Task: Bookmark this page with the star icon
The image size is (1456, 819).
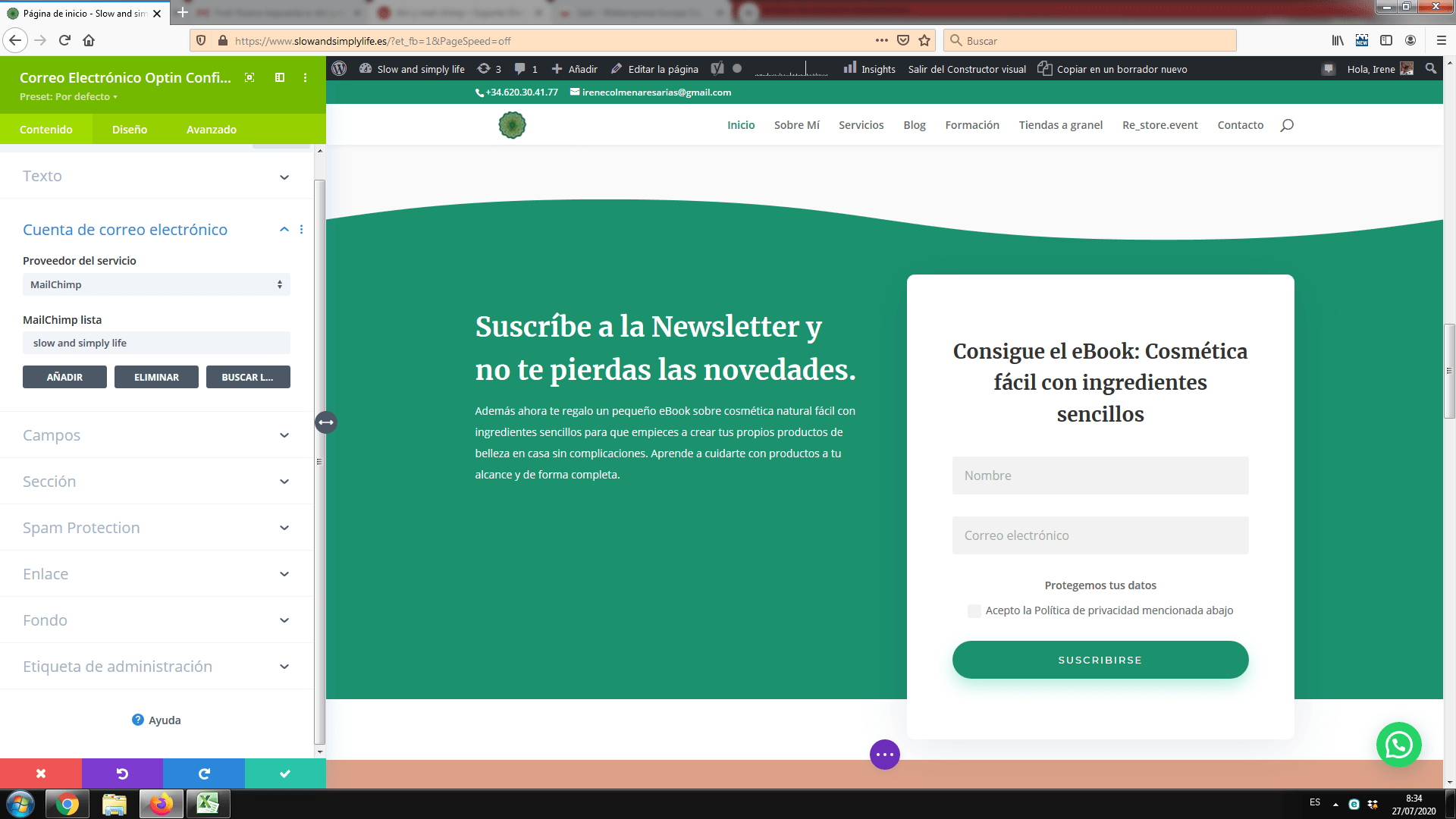Action: tap(924, 40)
